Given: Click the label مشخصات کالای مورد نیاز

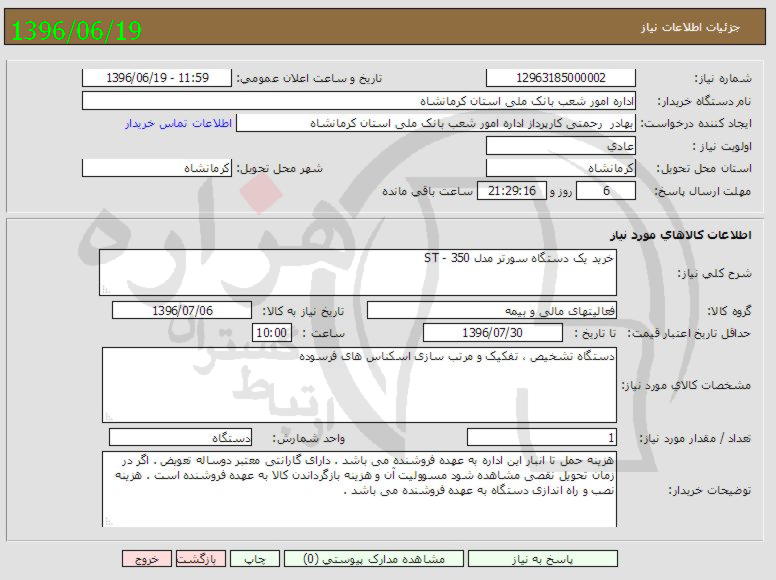Looking at the screenshot, I should (x=686, y=386).
